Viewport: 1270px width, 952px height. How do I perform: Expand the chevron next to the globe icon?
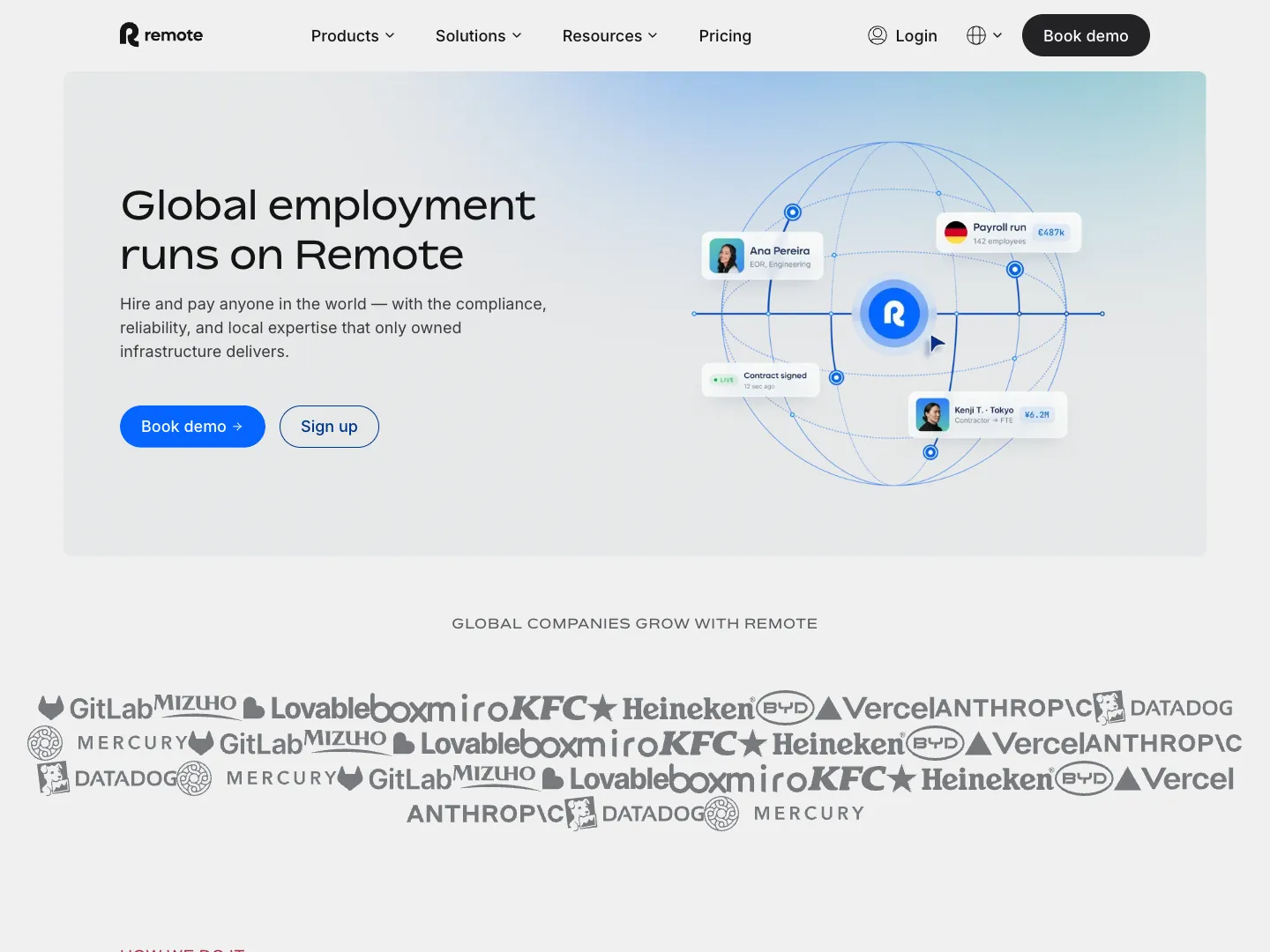tap(997, 35)
